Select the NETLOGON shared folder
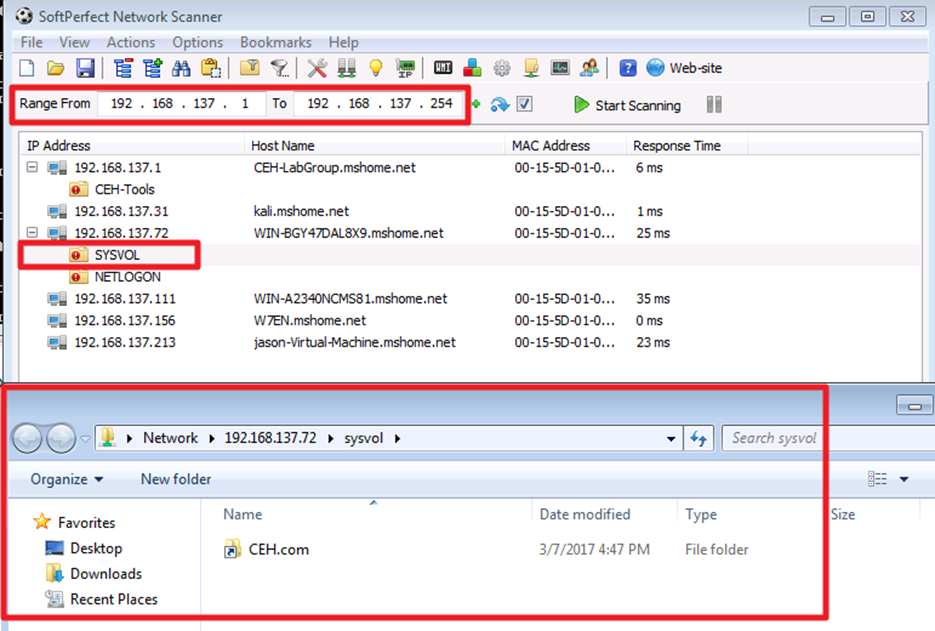The image size is (935, 631). point(116,277)
